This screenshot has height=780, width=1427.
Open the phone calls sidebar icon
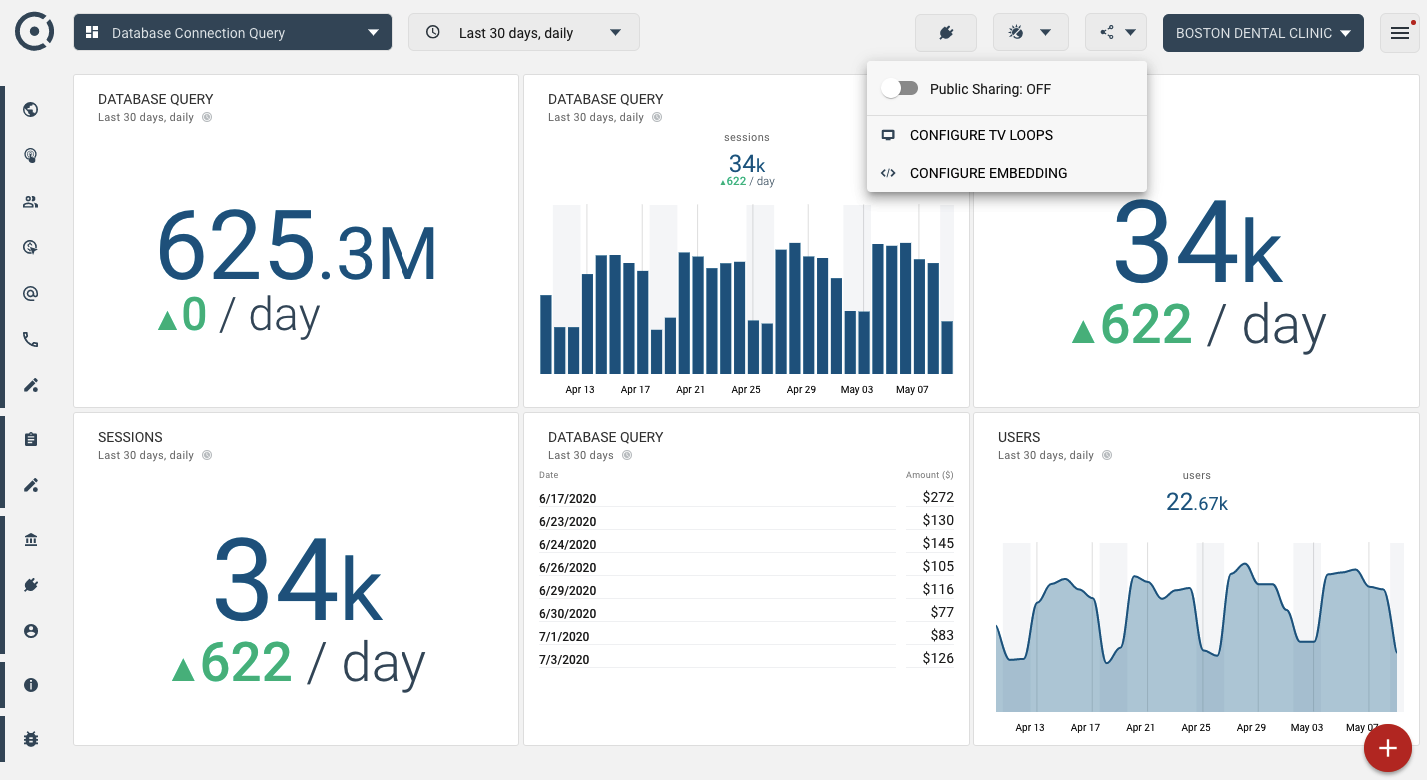click(x=31, y=340)
